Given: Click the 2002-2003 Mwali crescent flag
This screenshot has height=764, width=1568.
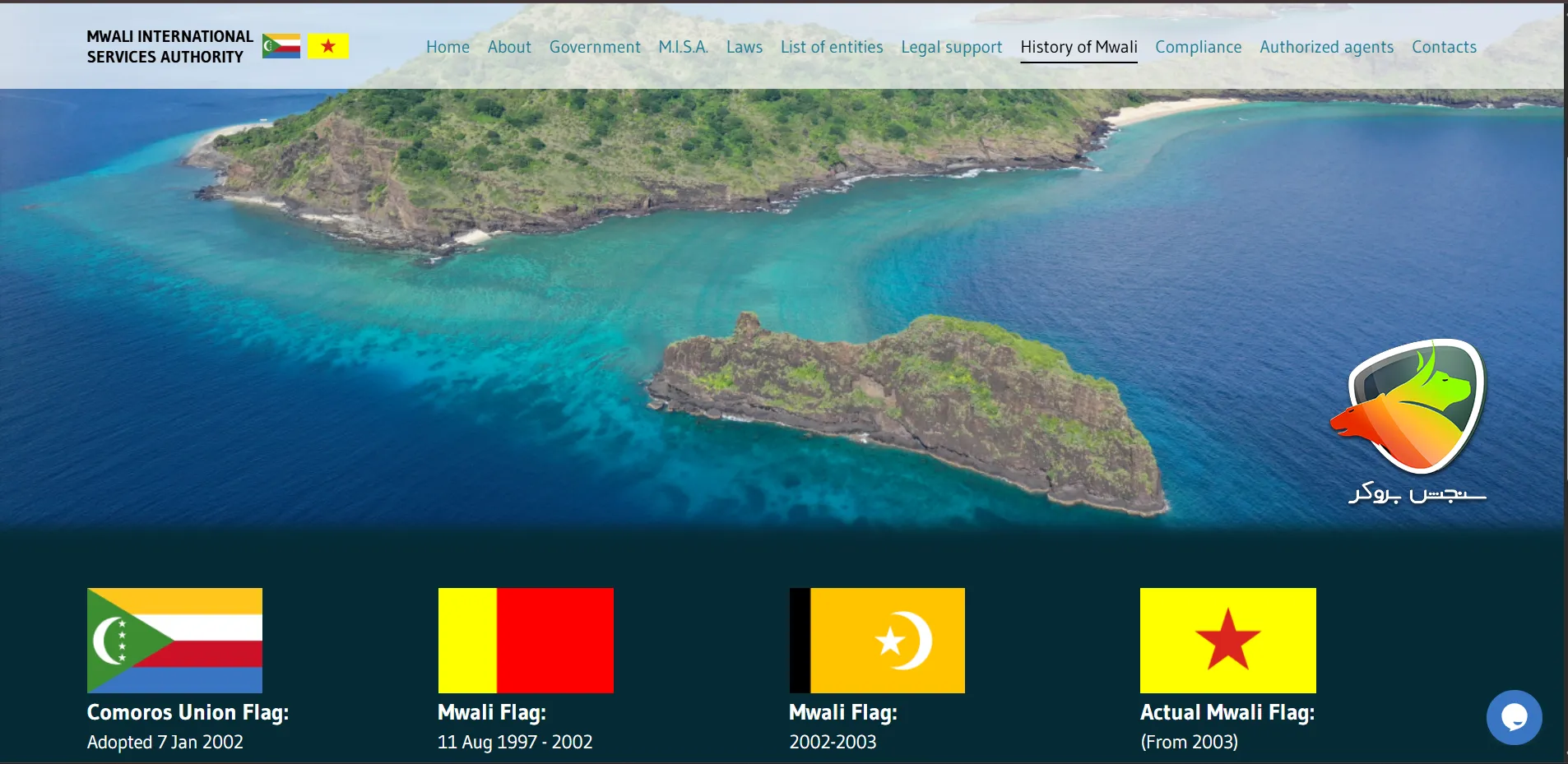Looking at the screenshot, I should click(x=877, y=640).
